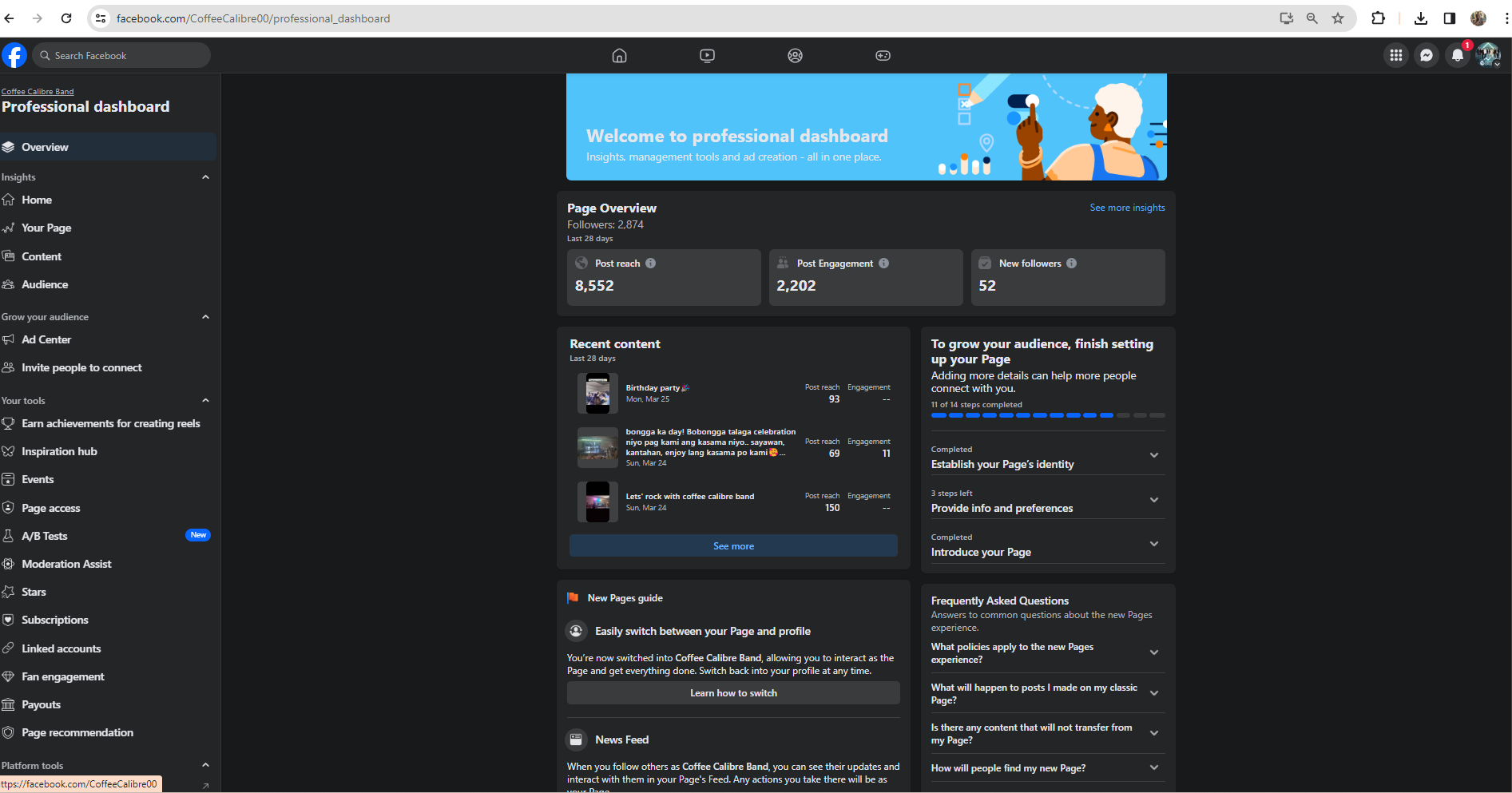Collapse the Platform tools section

(205, 766)
